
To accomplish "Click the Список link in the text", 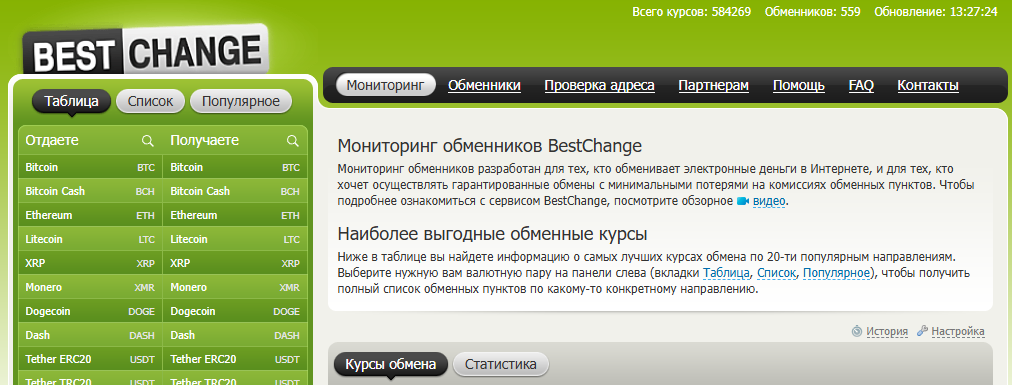I will click(x=776, y=273).
